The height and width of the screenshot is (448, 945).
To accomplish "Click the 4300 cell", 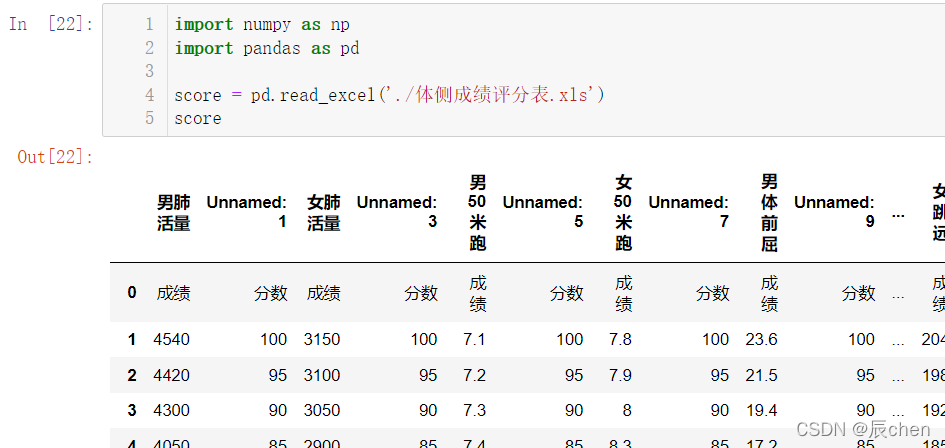I will tap(172, 411).
